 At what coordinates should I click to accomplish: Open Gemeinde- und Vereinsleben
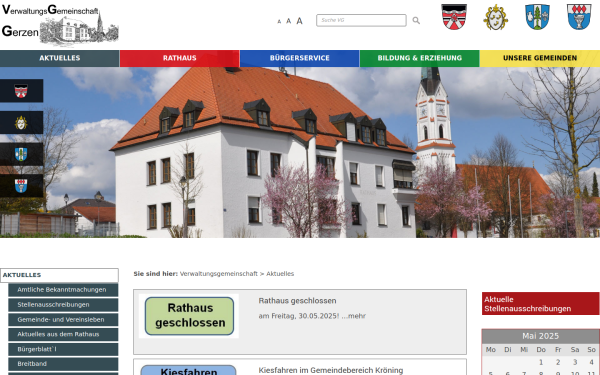[63, 320]
